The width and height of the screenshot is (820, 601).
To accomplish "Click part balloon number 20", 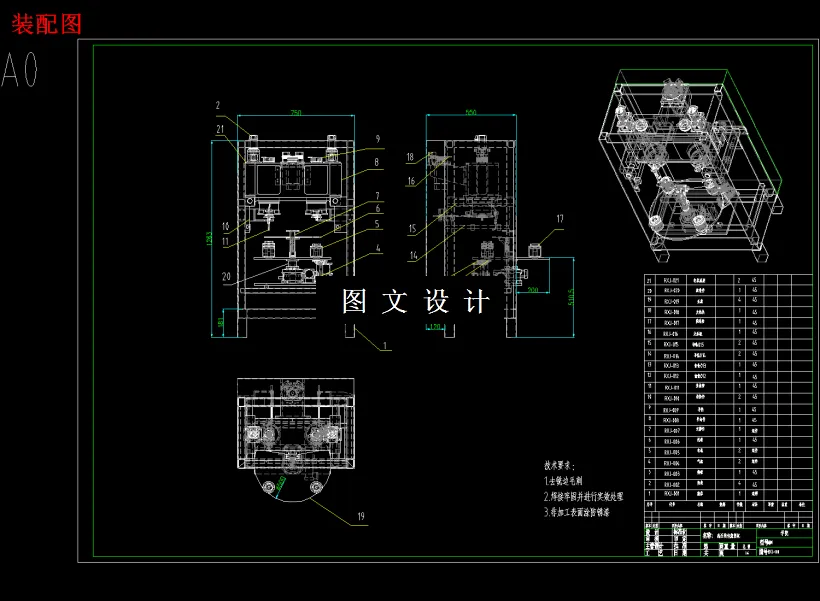I will click(226, 277).
